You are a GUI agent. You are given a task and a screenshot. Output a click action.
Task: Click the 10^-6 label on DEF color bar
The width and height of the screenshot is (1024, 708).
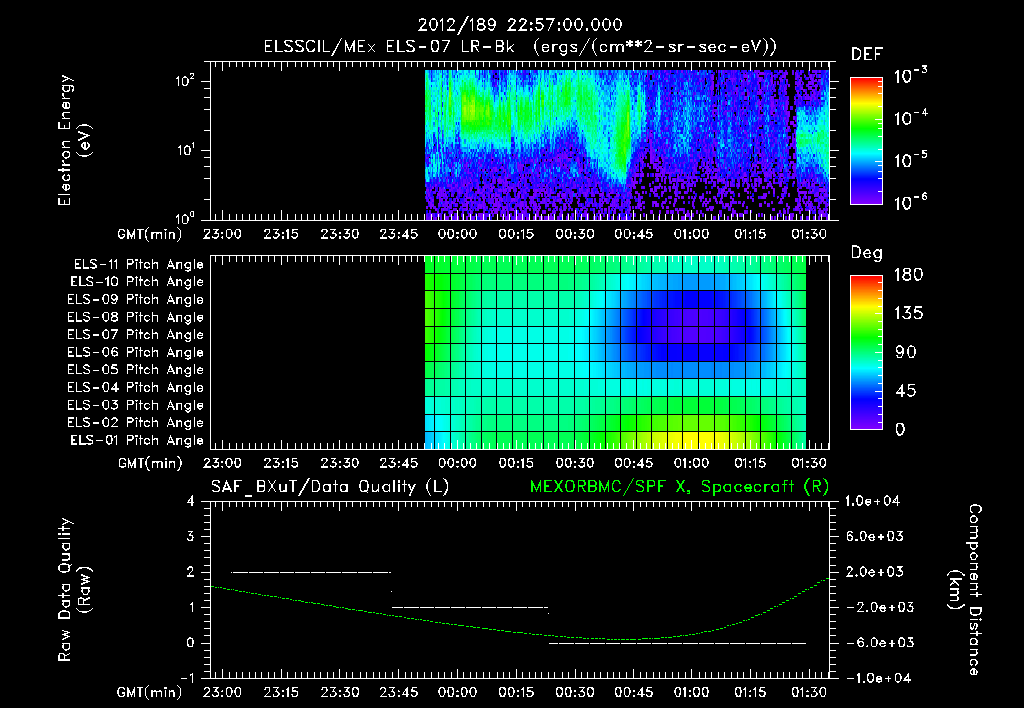[910, 202]
